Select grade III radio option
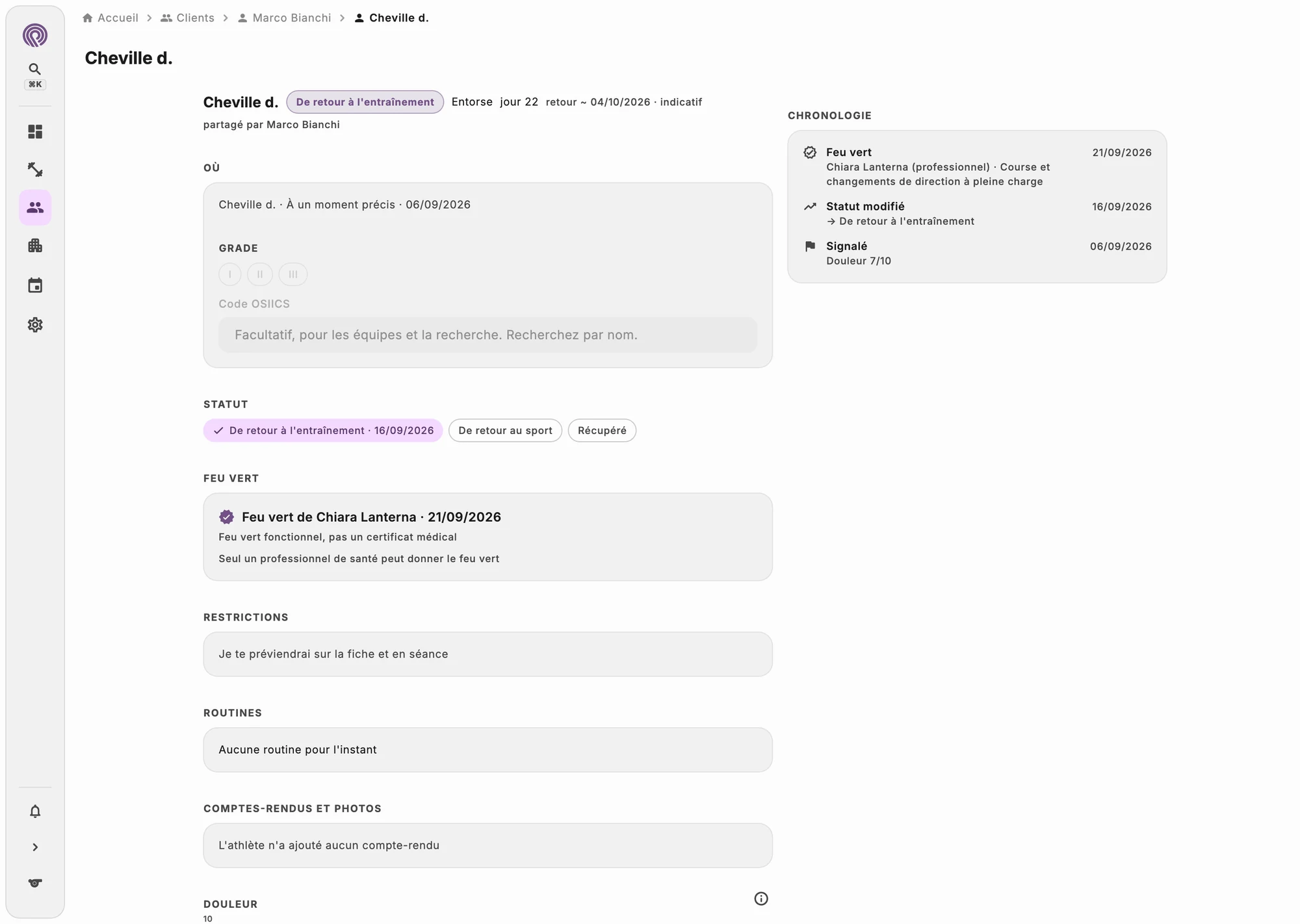Viewport: 1300px width, 924px height. tap(293, 274)
